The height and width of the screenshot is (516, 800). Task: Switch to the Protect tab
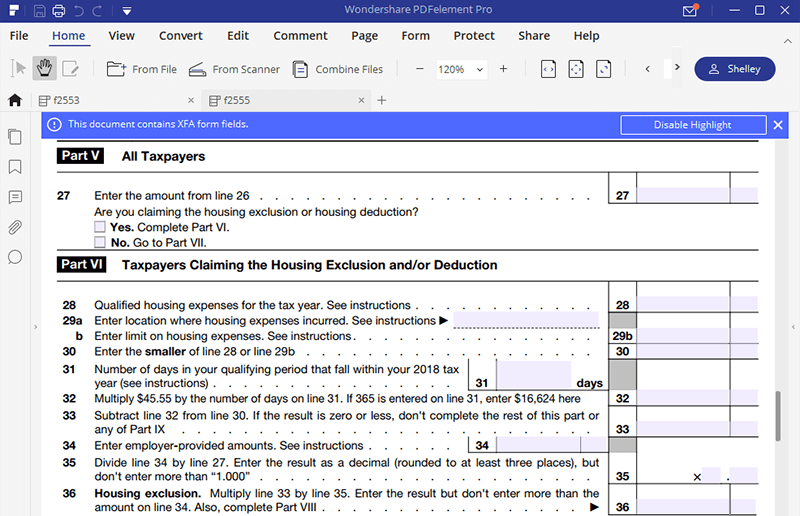pyautogui.click(x=474, y=36)
